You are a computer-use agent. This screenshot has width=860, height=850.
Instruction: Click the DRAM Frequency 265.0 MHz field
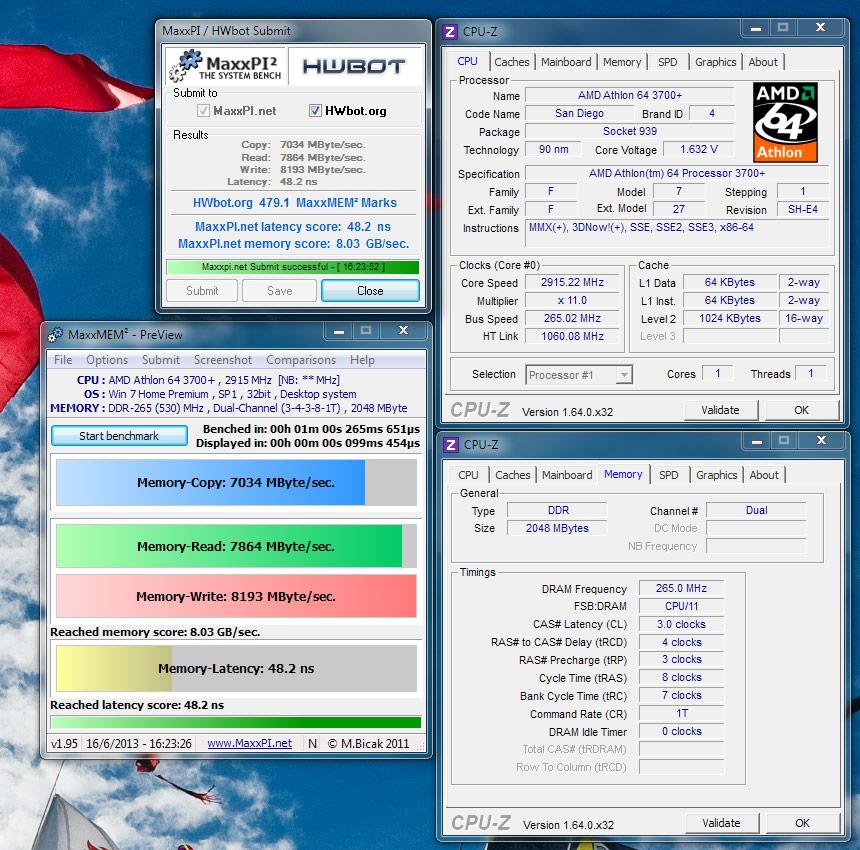click(x=681, y=588)
